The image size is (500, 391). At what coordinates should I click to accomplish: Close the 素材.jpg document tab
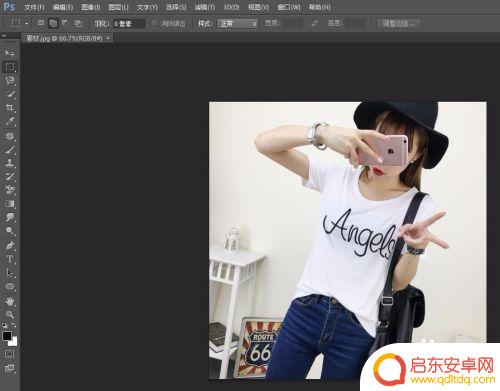click(x=108, y=38)
